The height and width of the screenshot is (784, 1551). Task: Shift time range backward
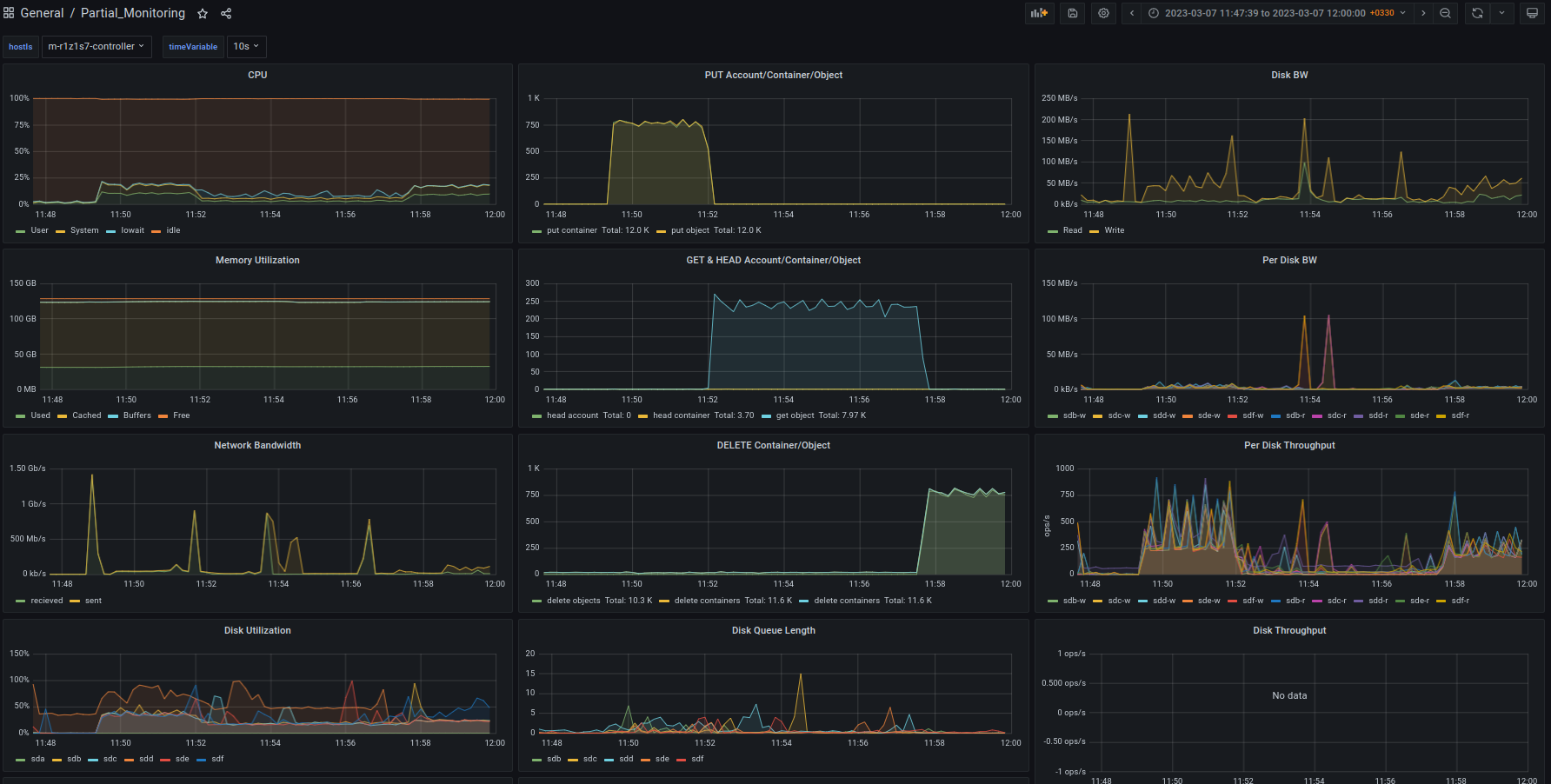(1132, 13)
